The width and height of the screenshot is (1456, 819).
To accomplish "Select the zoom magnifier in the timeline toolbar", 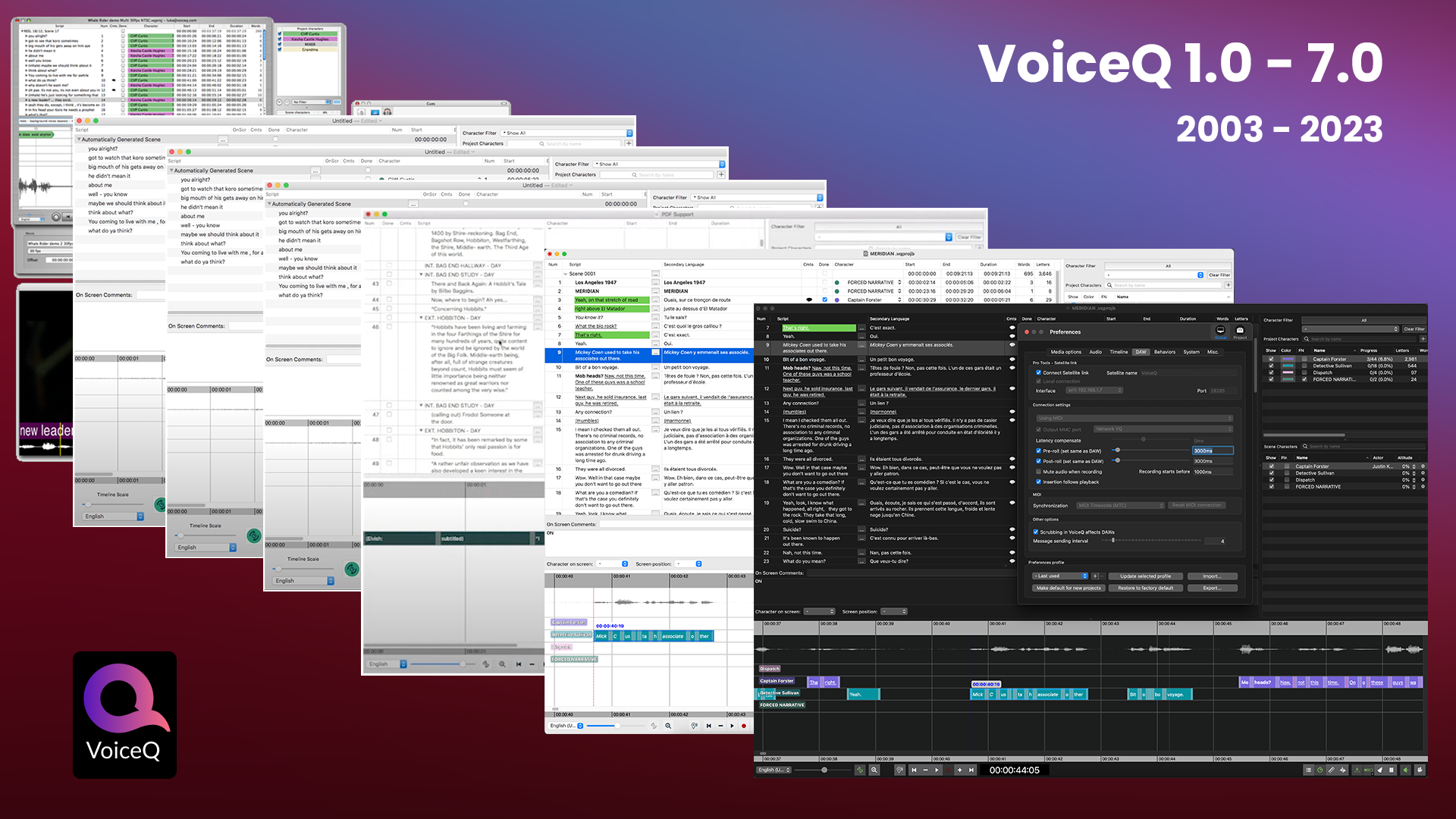I will click(873, 770).
